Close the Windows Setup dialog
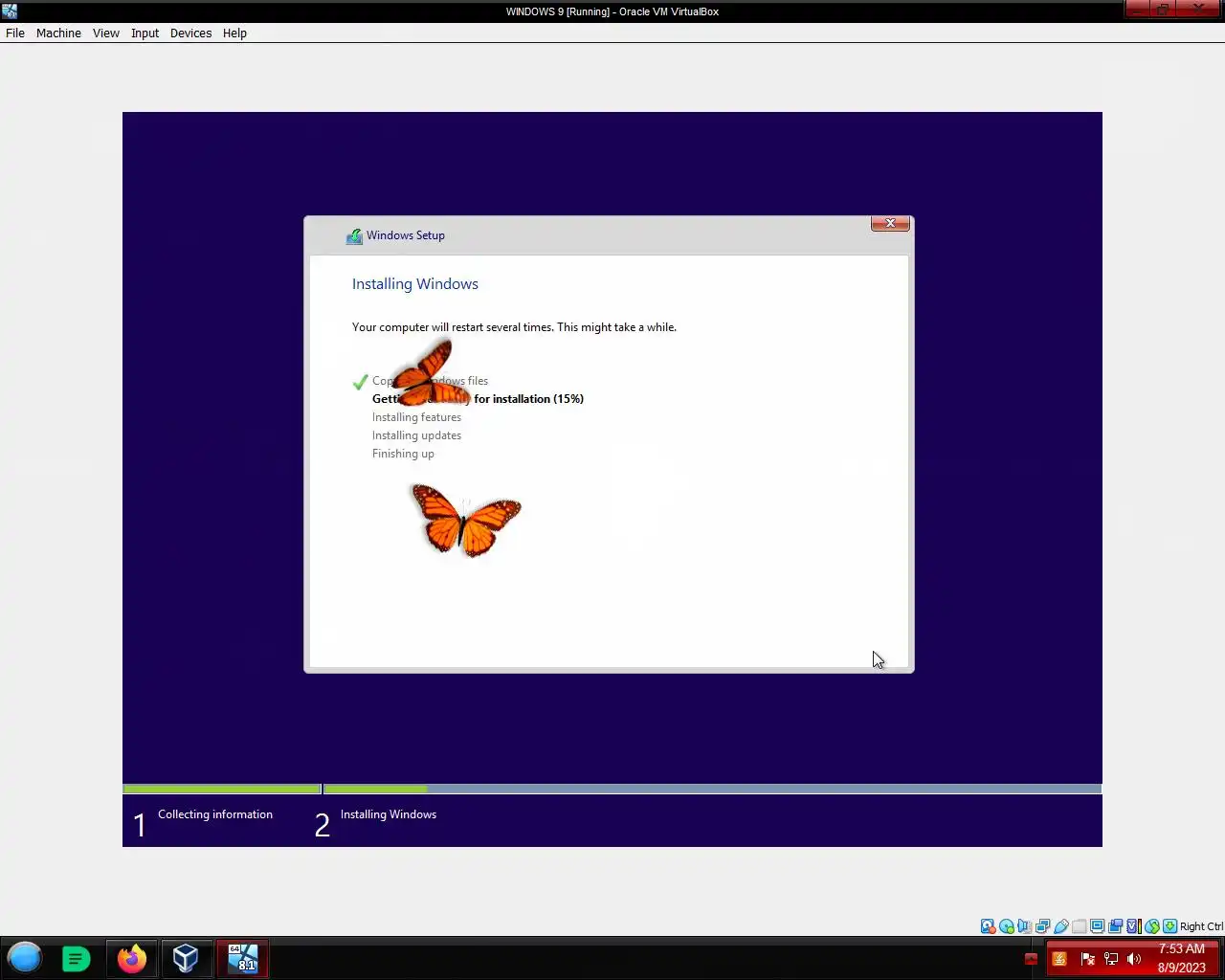This screenshot has height=980, width=1225. [890, 223]
